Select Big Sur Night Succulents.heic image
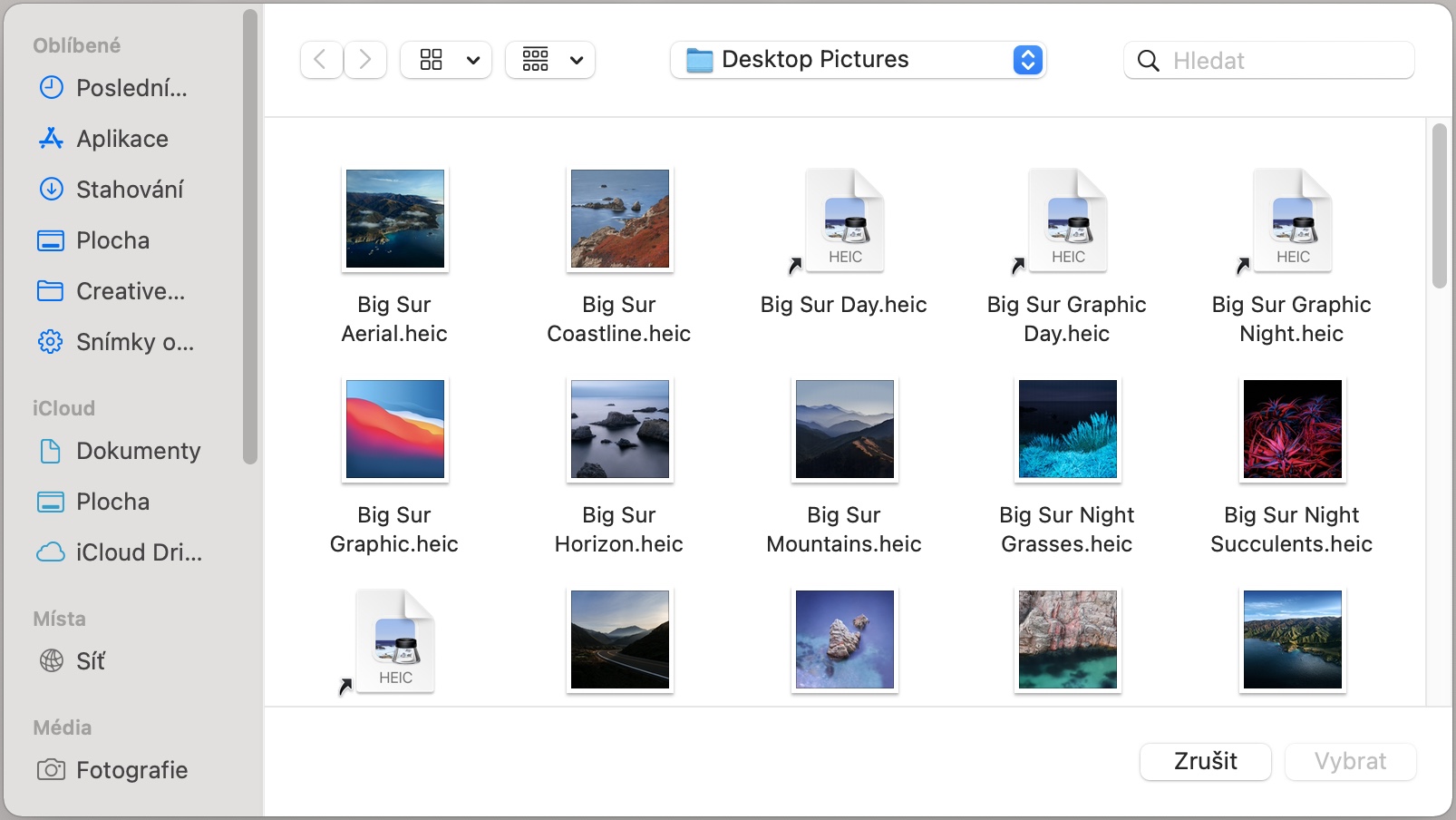Screen dimensions: 1456x820 (x=1292, y=429)
